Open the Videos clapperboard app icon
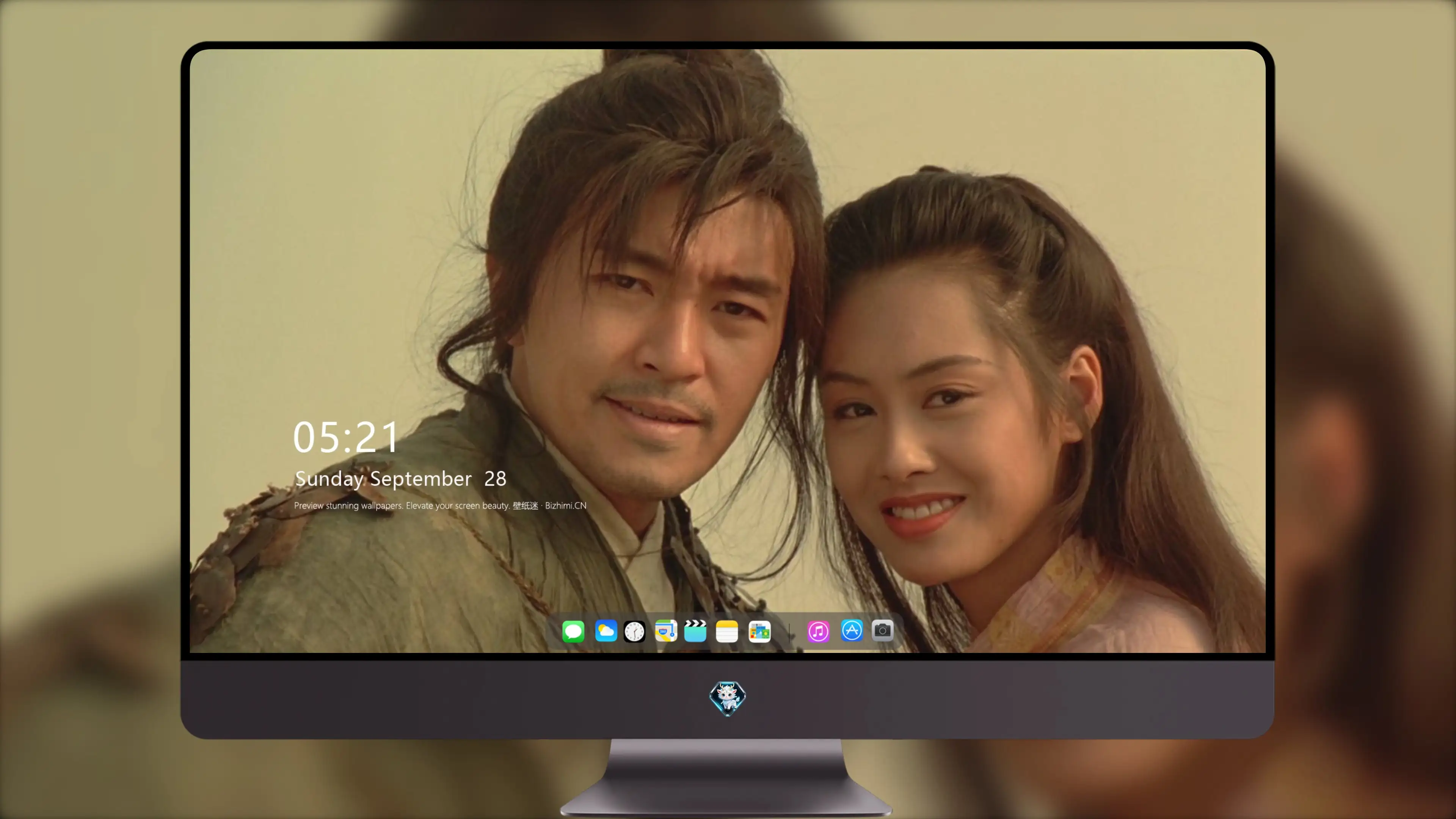 (x=695, y=631)
